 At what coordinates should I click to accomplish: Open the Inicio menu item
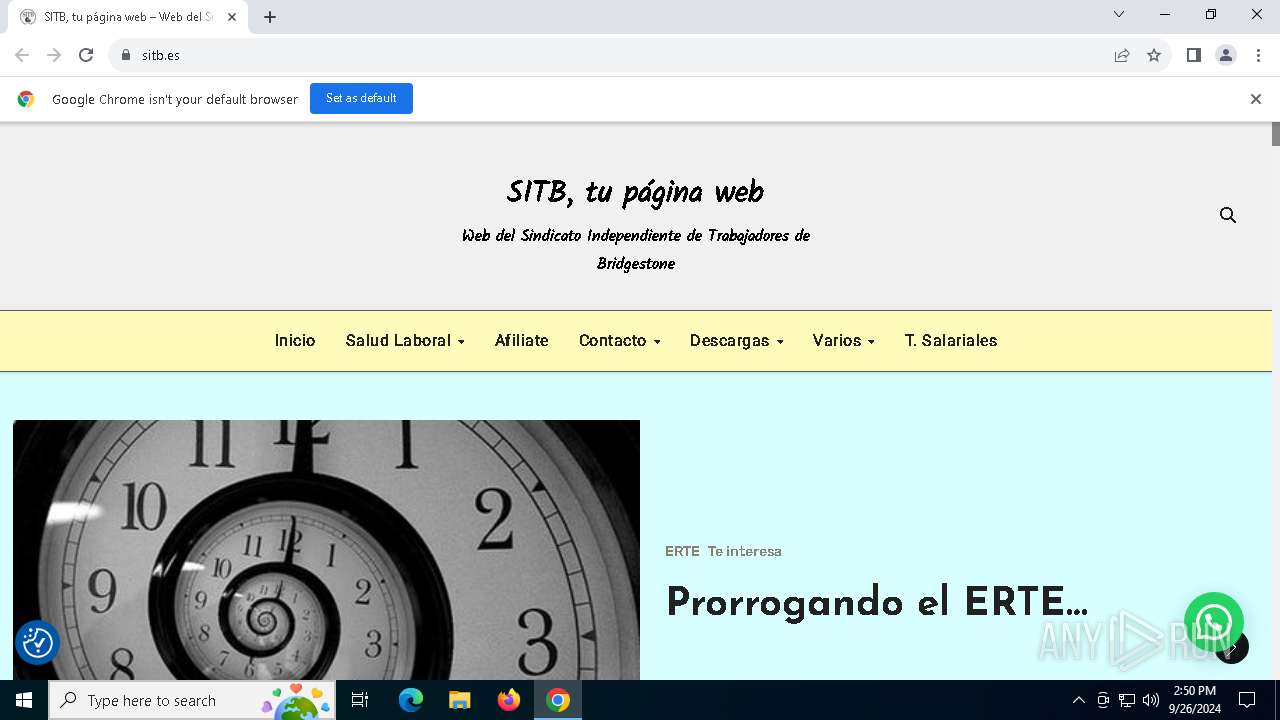[295, 341]
